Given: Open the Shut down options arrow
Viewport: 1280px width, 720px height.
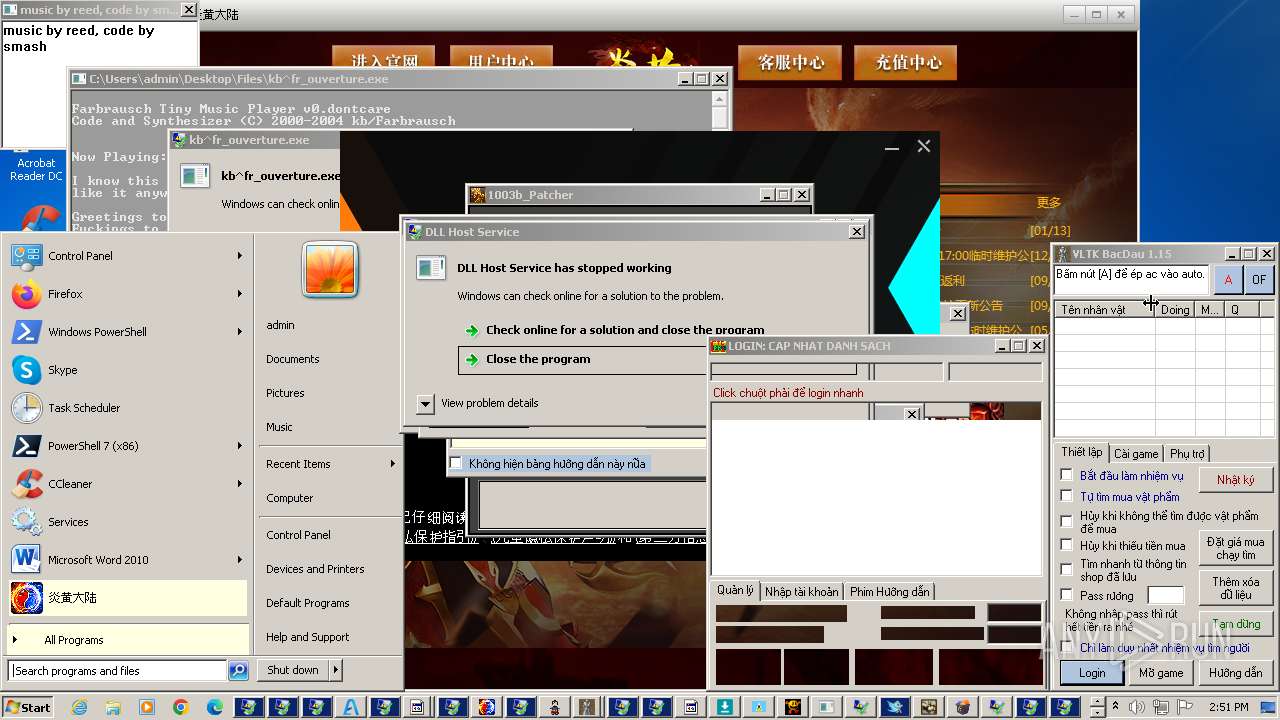Looking at the screenshot, I should [336, 670].
